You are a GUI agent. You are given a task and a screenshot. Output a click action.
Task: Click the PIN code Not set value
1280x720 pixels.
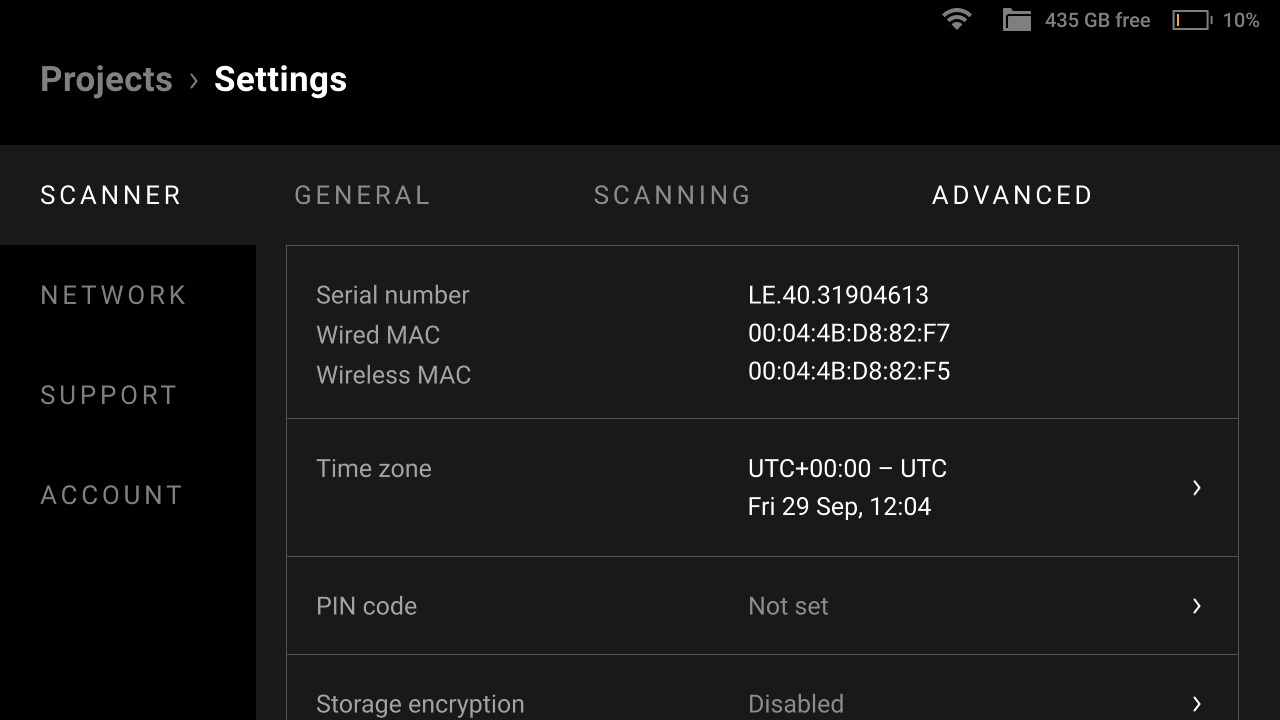pos(788,606)
